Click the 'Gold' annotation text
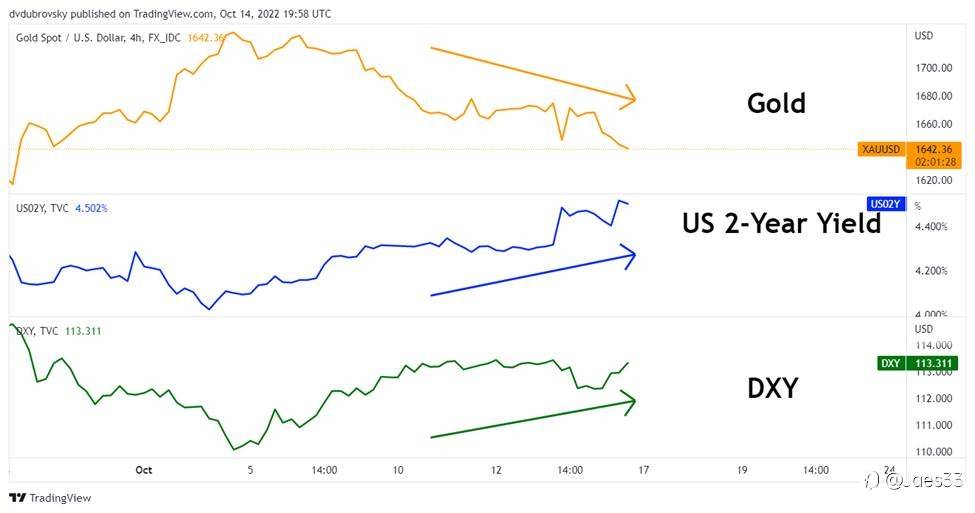The image size is (975, 513). pyautogui.click(x=776, y=103)
